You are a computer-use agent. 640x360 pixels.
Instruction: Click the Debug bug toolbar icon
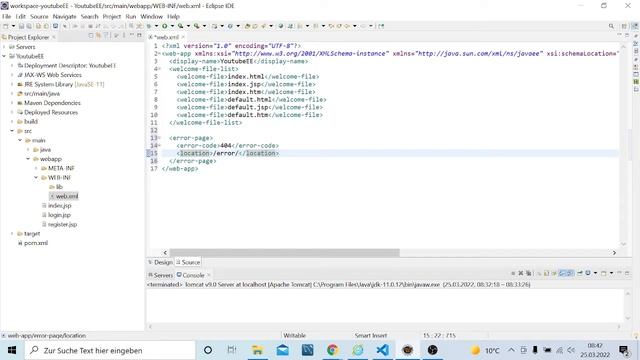pyautogui.click(x=149, y=26)
